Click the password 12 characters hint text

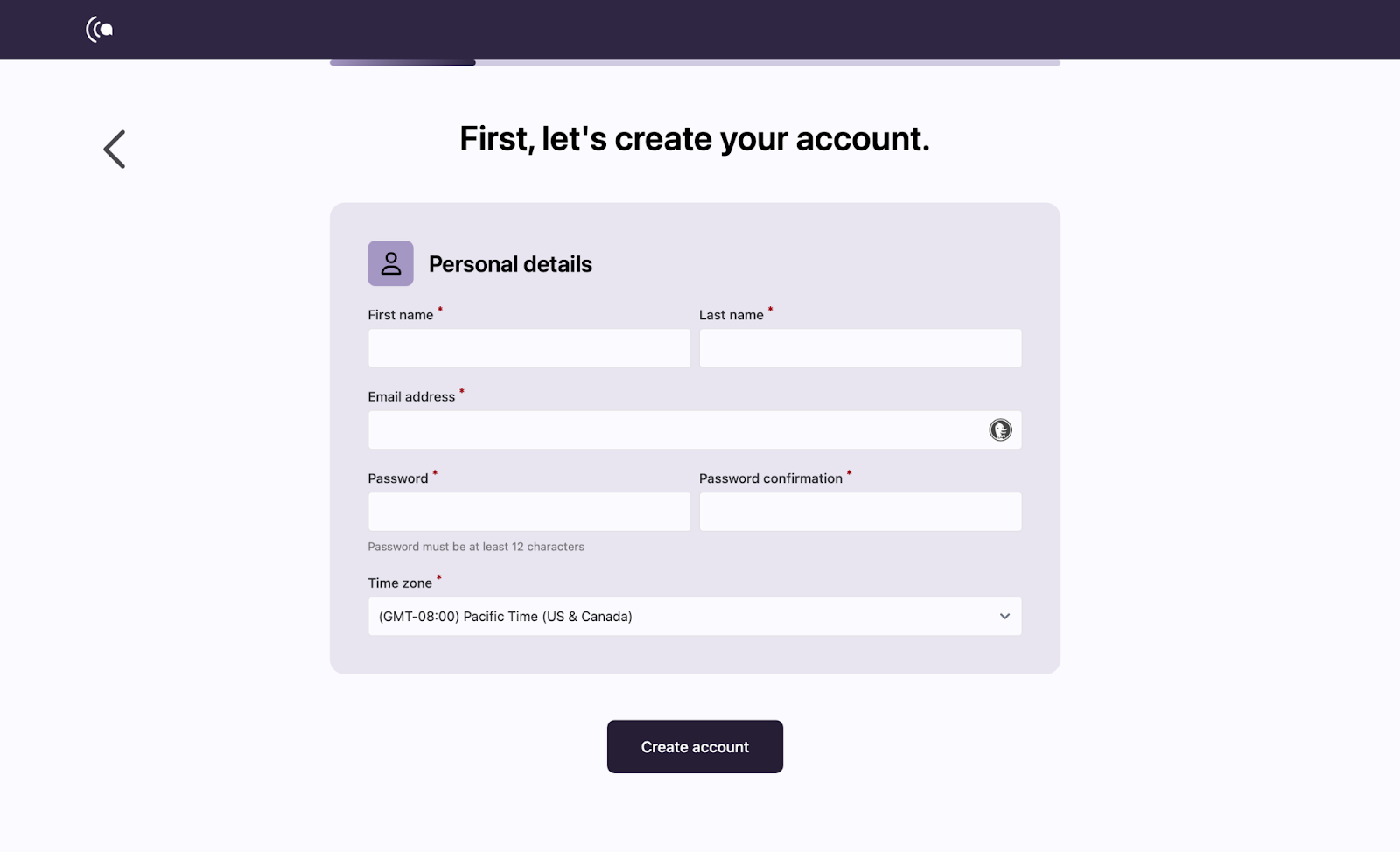(476, 547)
